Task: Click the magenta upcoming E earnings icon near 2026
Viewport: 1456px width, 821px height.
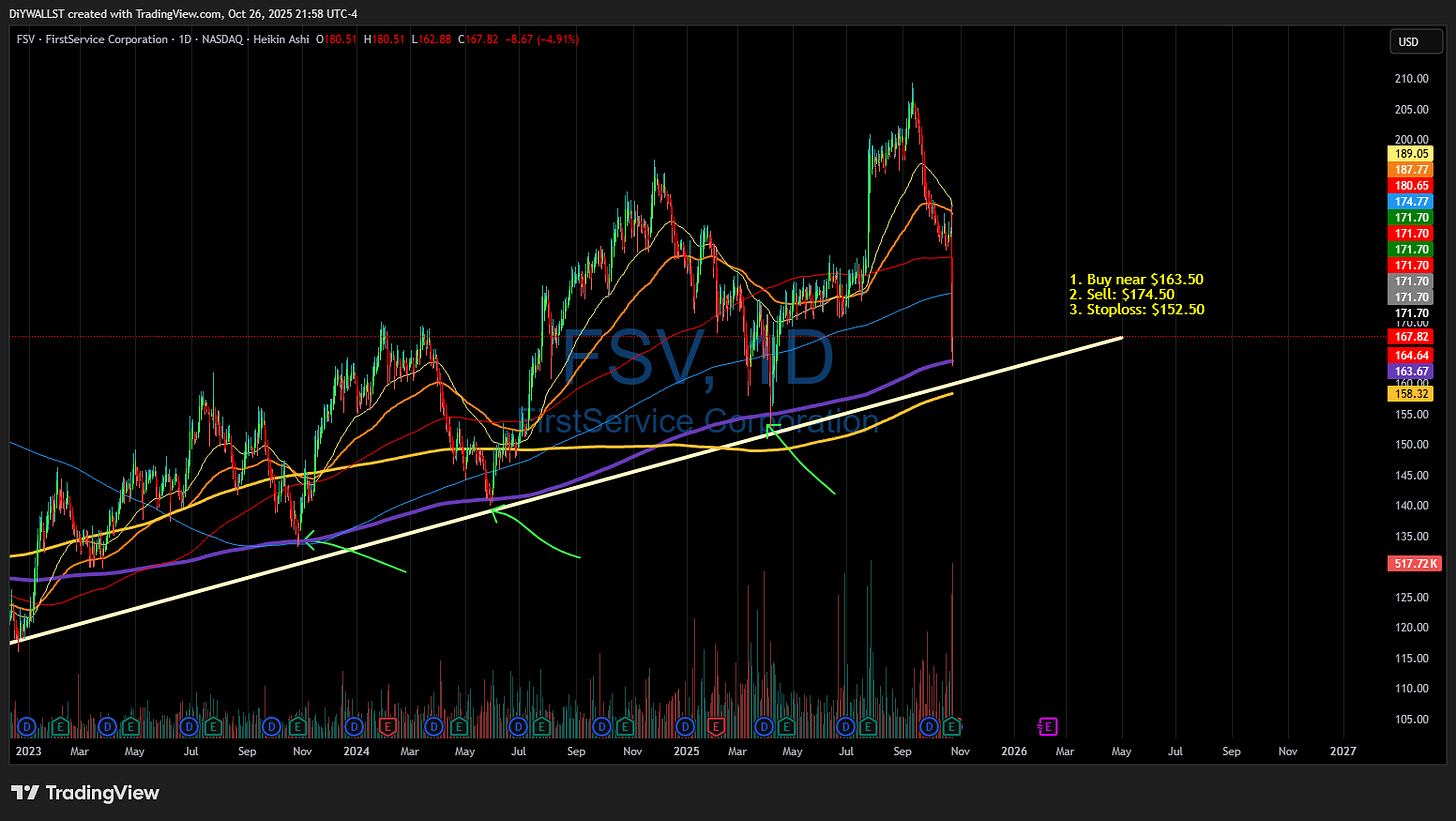Action: point(1047,727)
